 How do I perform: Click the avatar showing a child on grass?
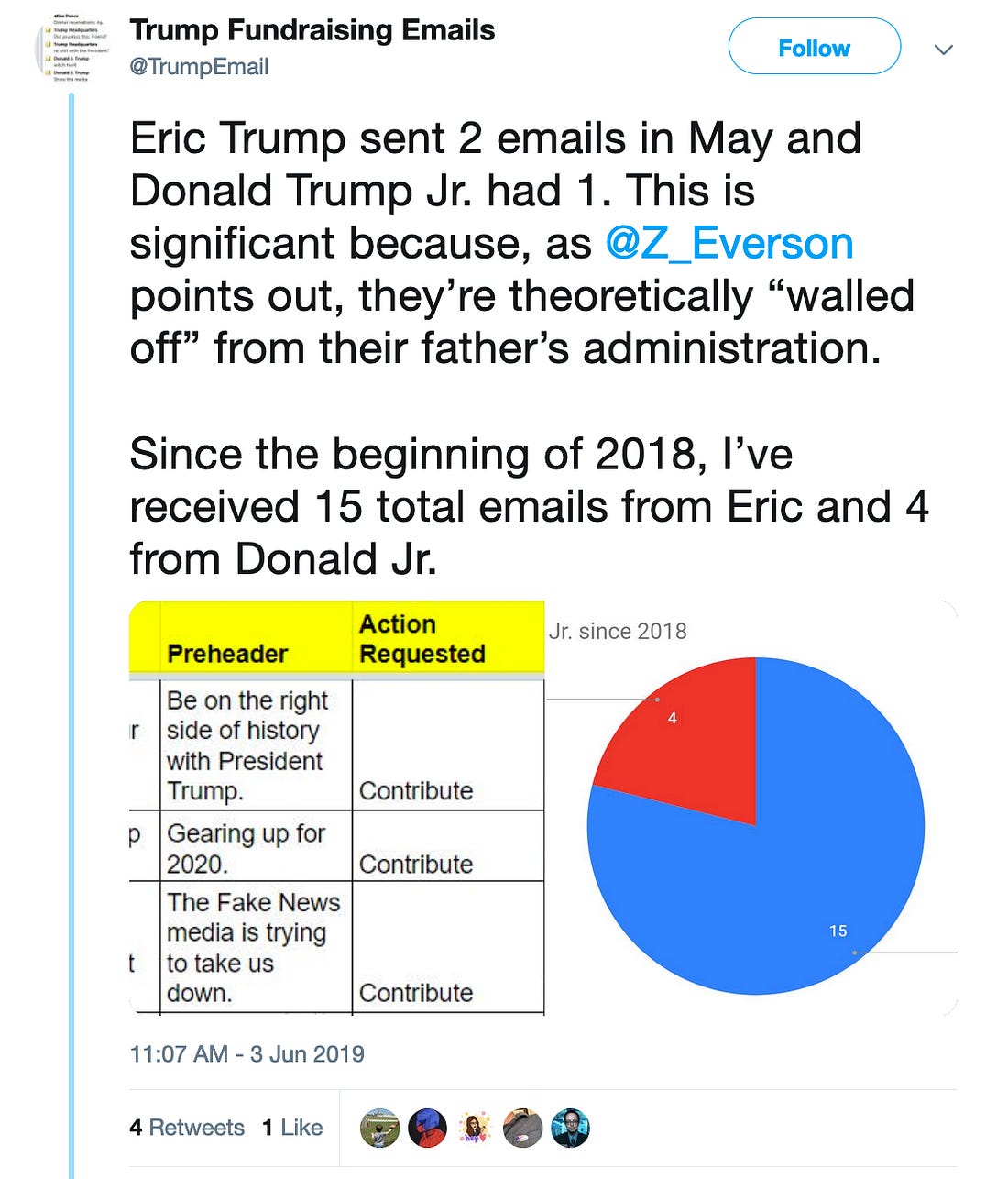380,1128
